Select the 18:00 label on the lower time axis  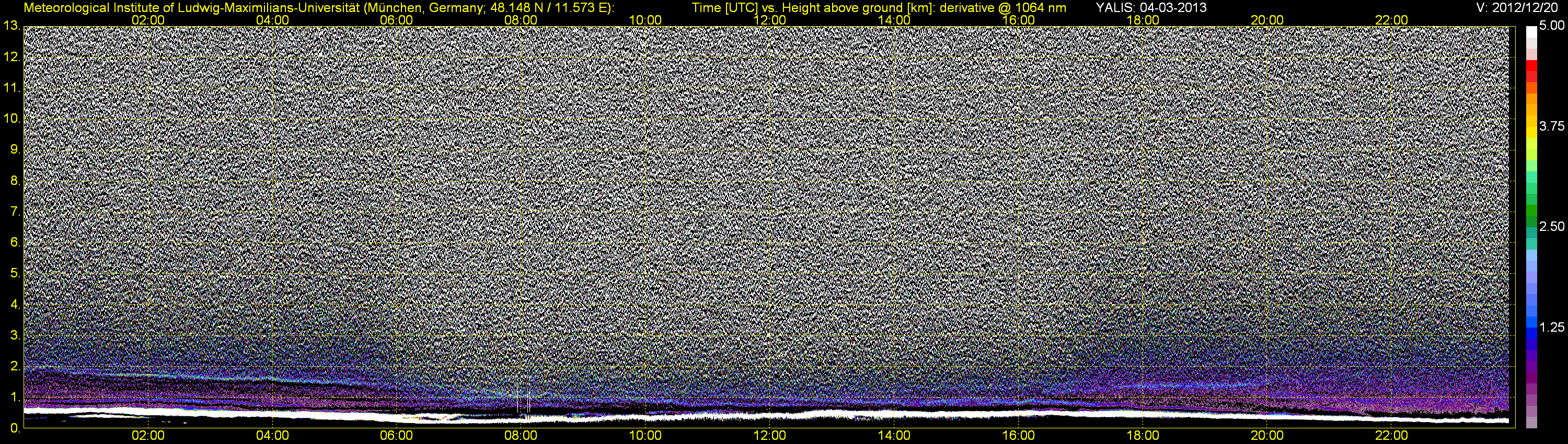(x=1143, y=436)
